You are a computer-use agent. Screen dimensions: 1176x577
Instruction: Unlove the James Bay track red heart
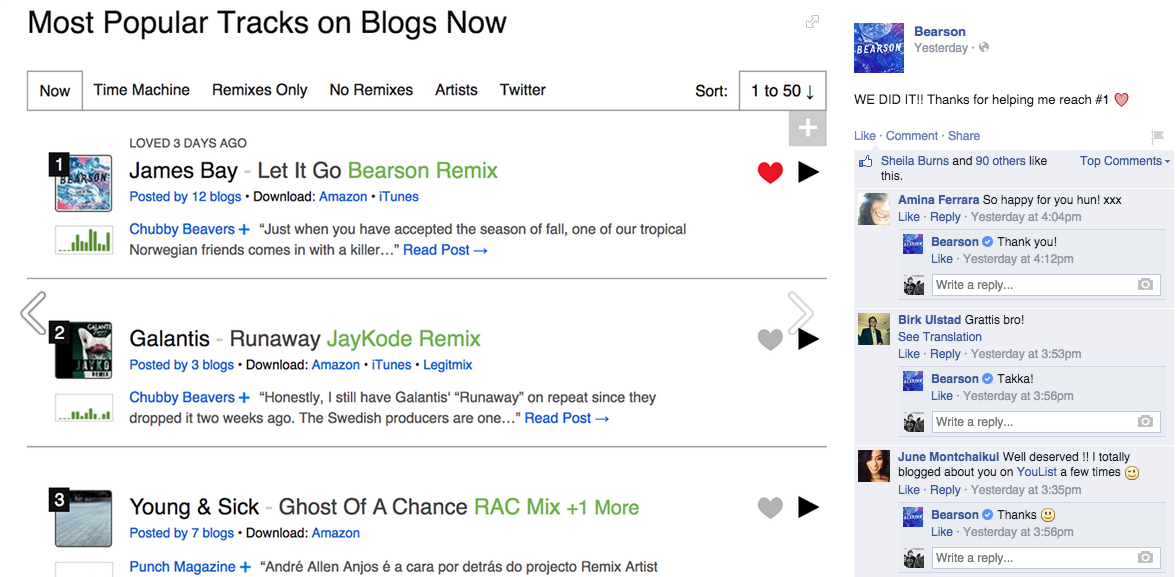770,173
